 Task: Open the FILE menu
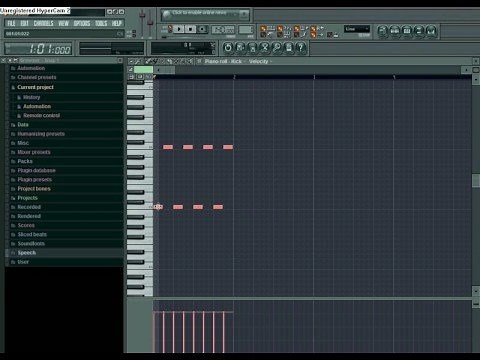click(11, 23)
